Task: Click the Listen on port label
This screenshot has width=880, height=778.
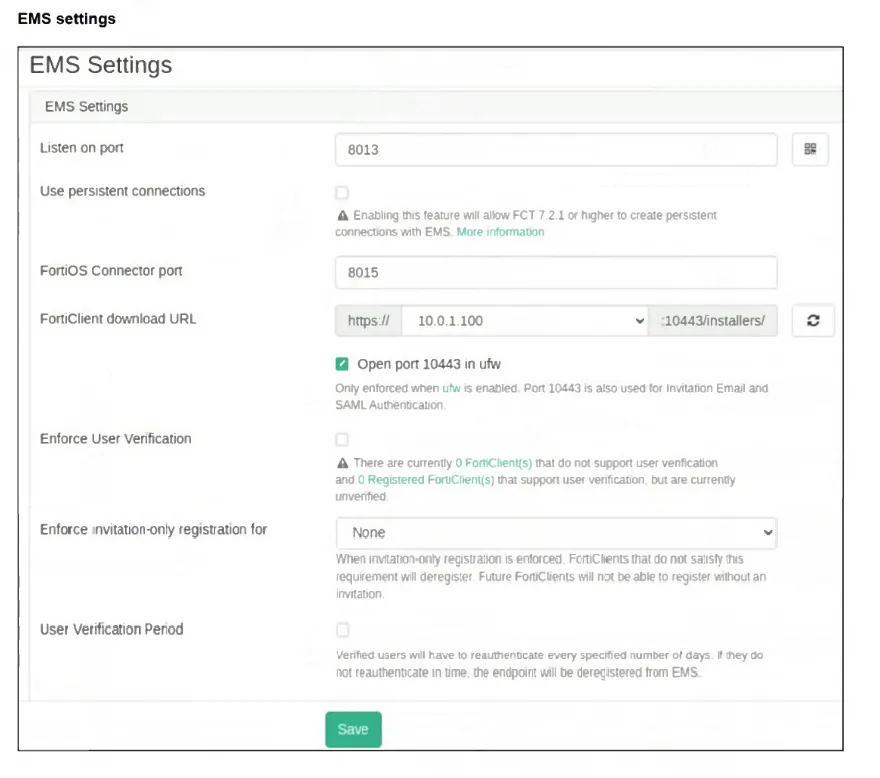Action: [x=81, y=148]
